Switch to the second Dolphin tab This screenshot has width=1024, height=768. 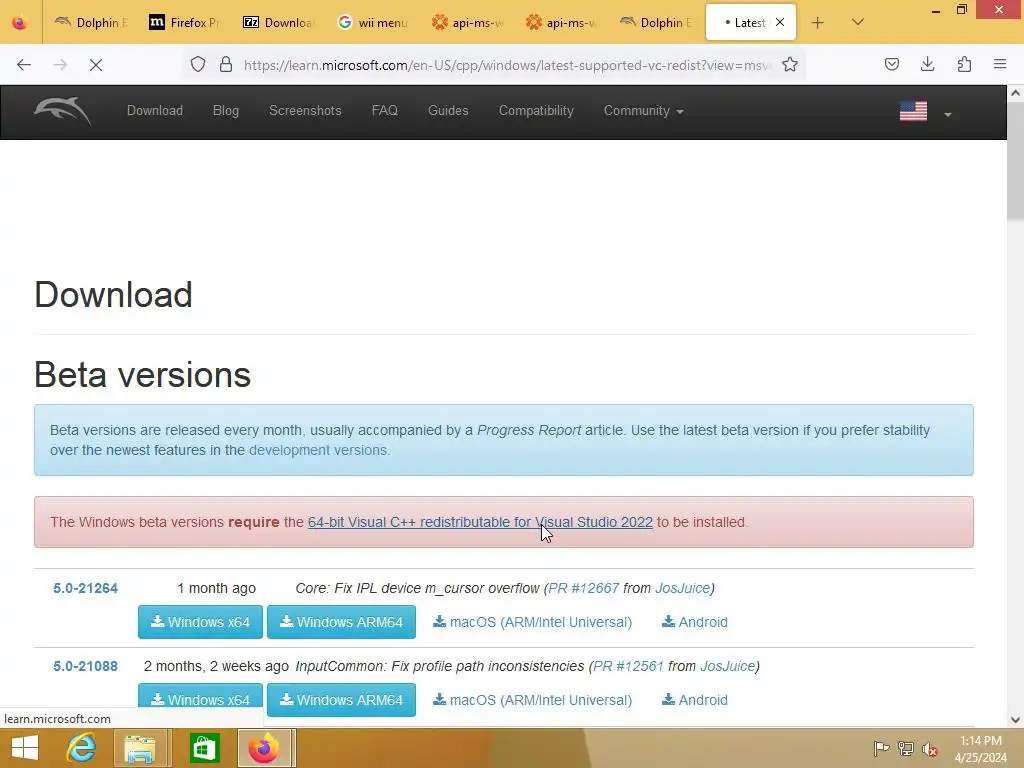click(x=655, y=23)
